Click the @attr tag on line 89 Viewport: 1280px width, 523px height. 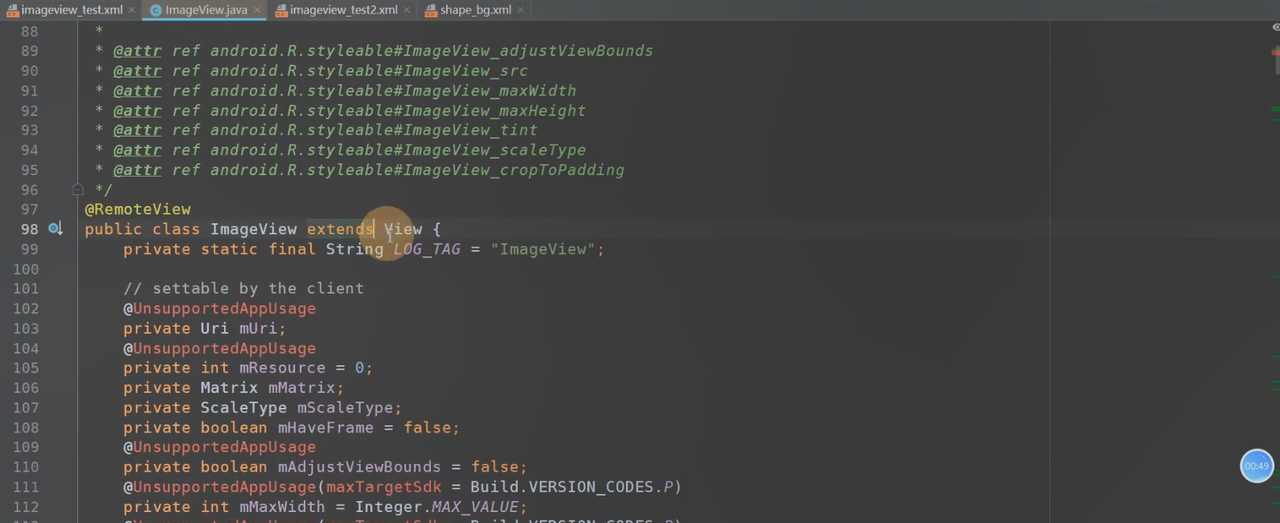(x=137, y=51)
